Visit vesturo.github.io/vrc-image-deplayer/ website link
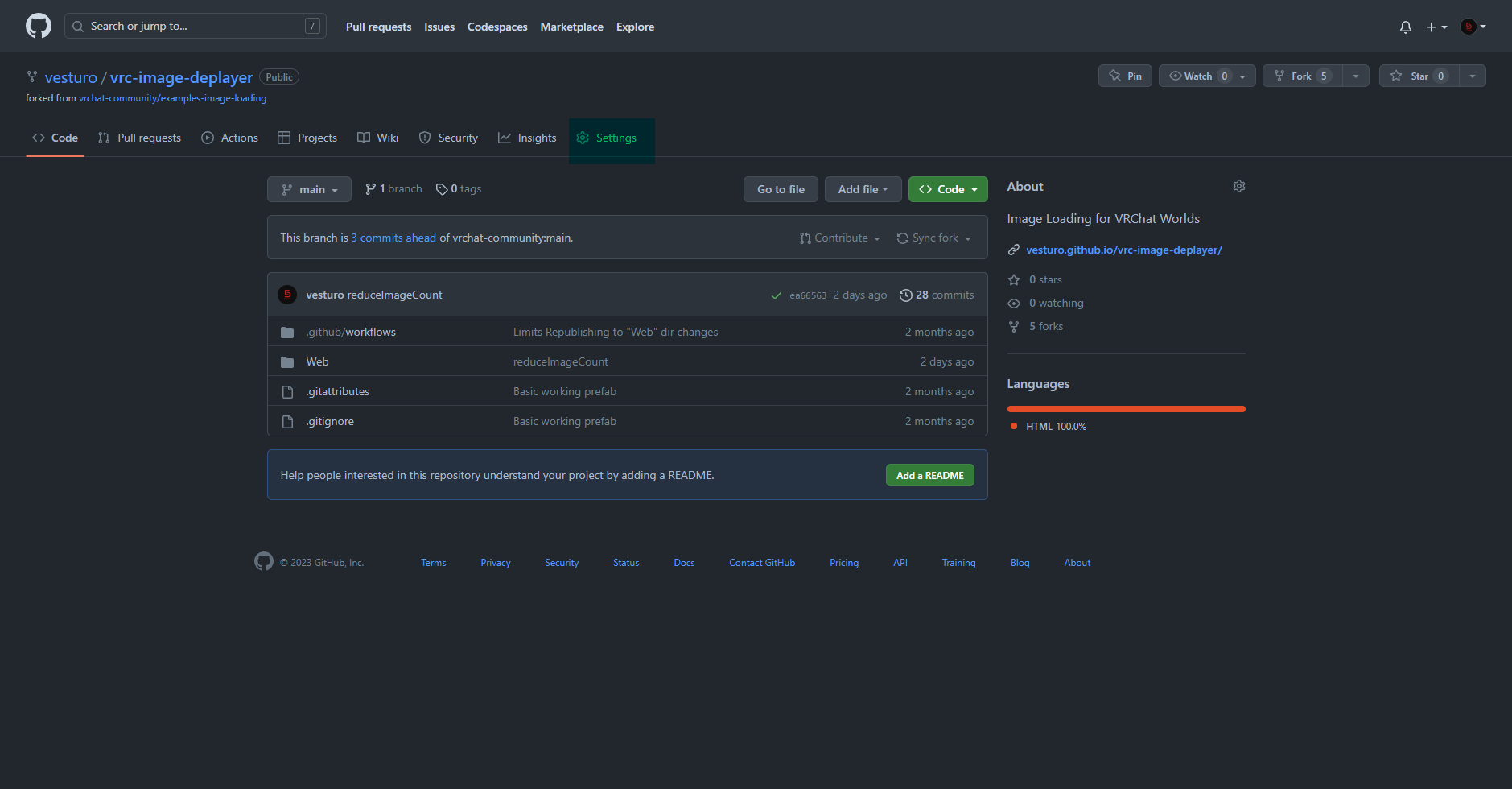The width and height of the screenshot is (1512, 789). point(1124,250)
